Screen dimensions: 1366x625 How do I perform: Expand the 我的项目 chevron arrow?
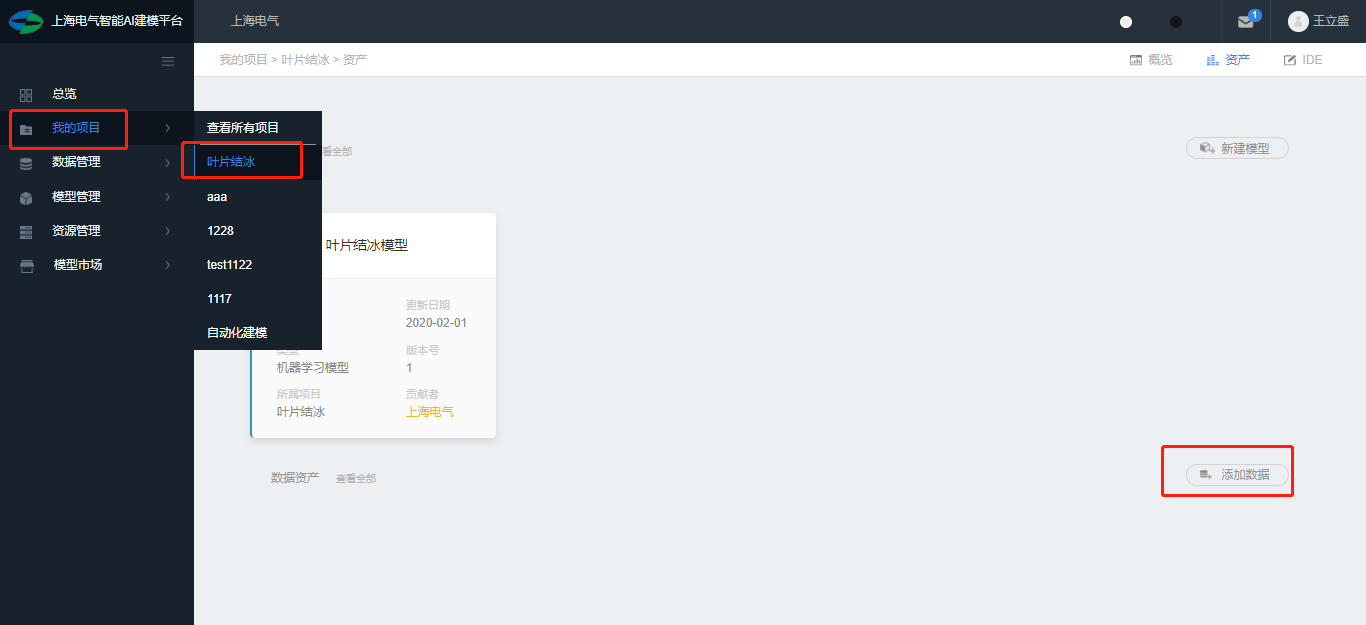[168, 128]
